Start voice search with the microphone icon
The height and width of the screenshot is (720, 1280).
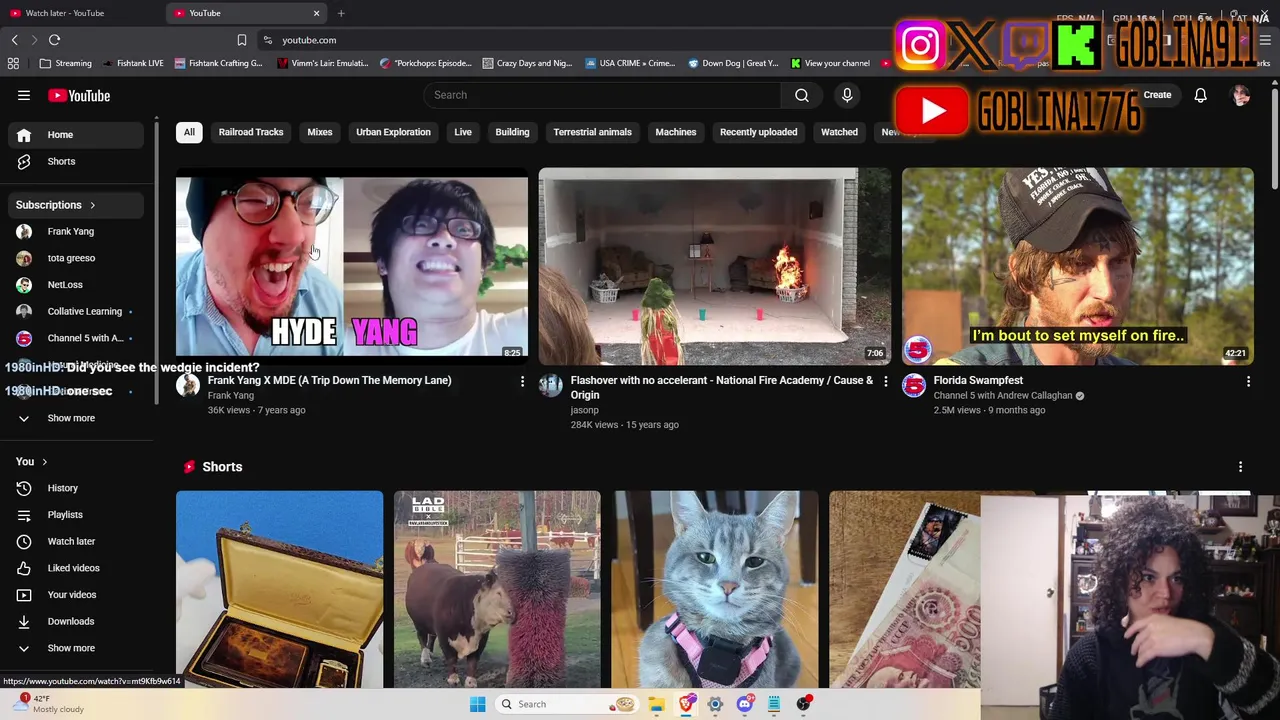tap(847, 95)
